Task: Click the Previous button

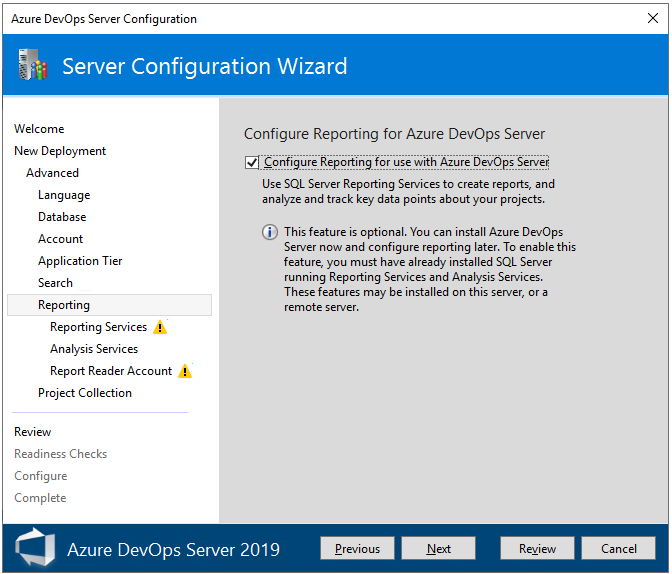Action: (357, 548)
